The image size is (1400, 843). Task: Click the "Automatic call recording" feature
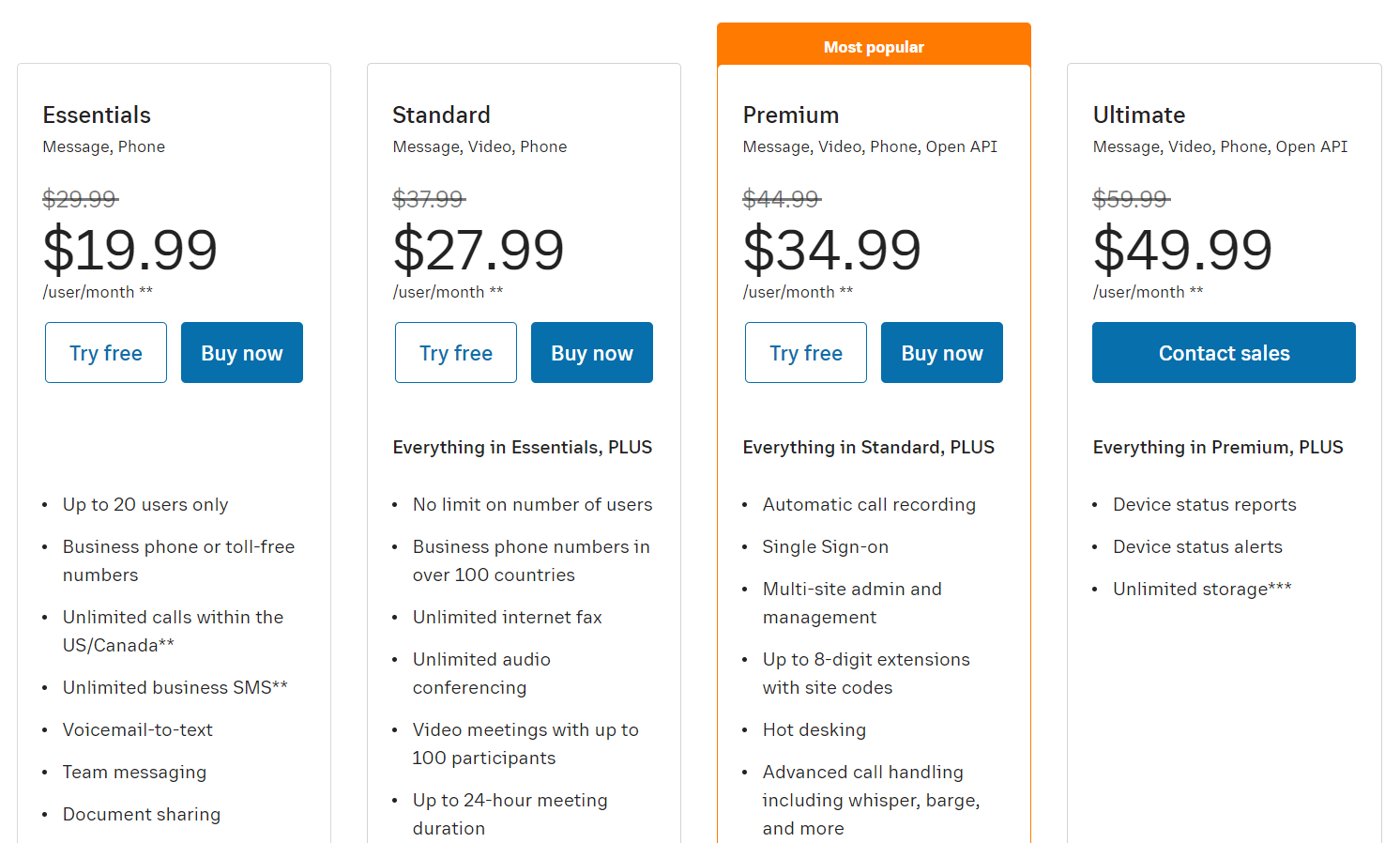click(869, 504)
